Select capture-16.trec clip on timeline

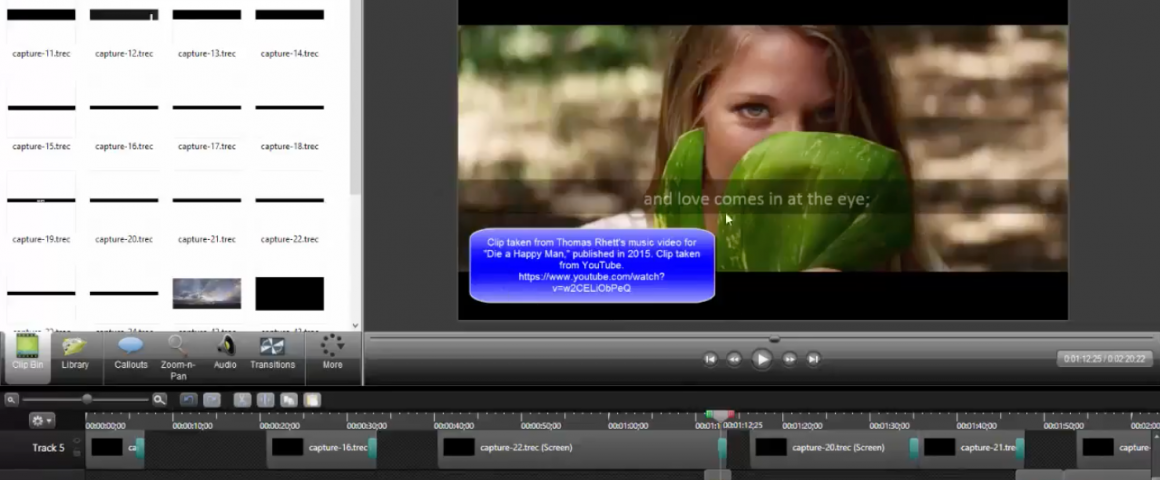coord(321,448)
